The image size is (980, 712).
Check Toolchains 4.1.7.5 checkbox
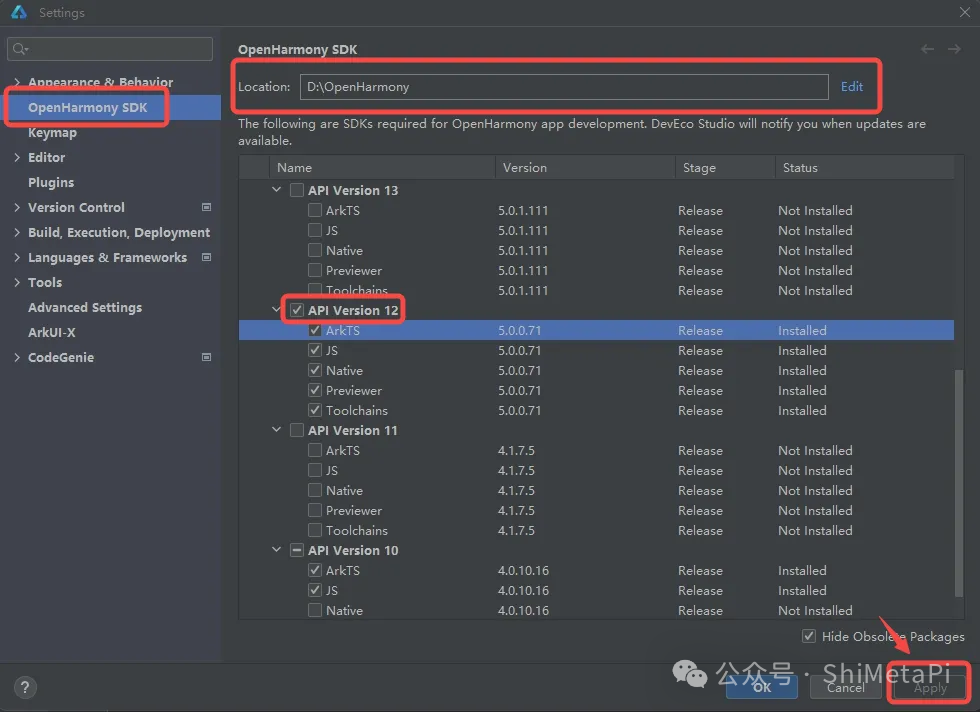[x=315, y=530]
